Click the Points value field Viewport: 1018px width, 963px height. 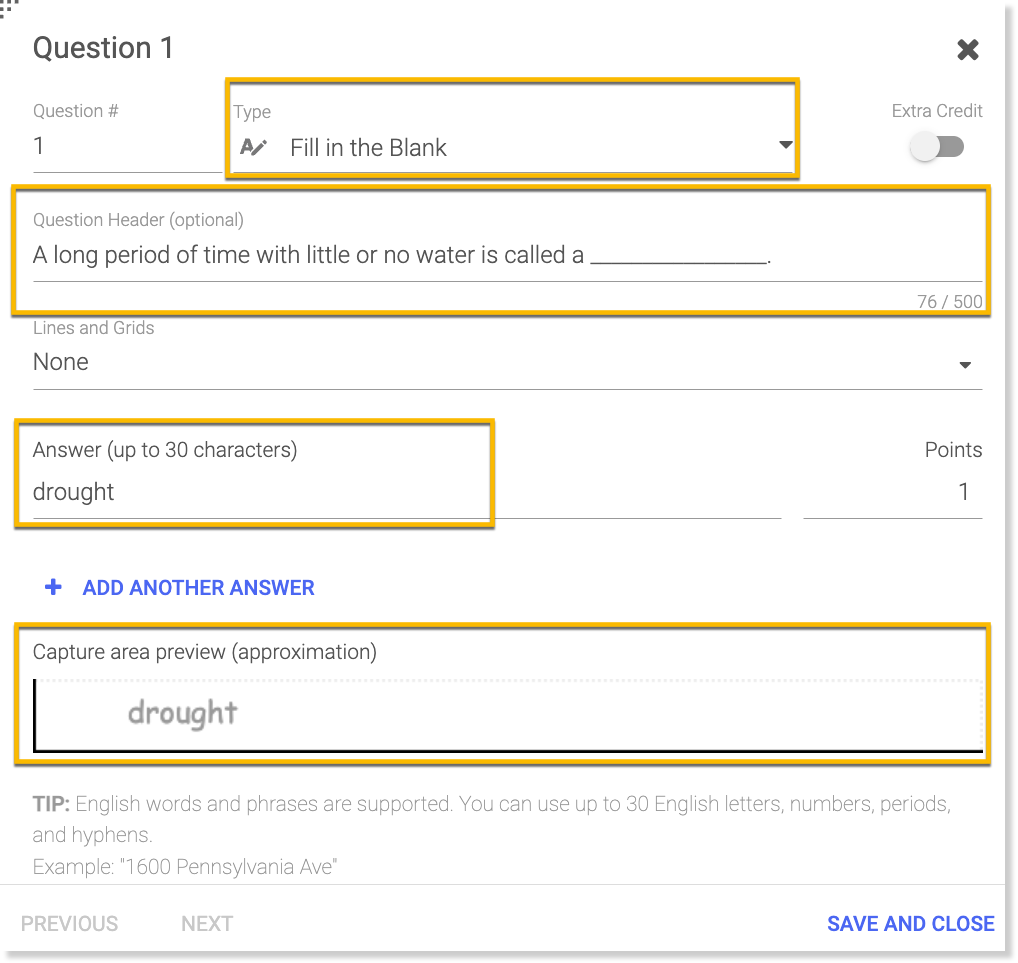tap(893, 492)
